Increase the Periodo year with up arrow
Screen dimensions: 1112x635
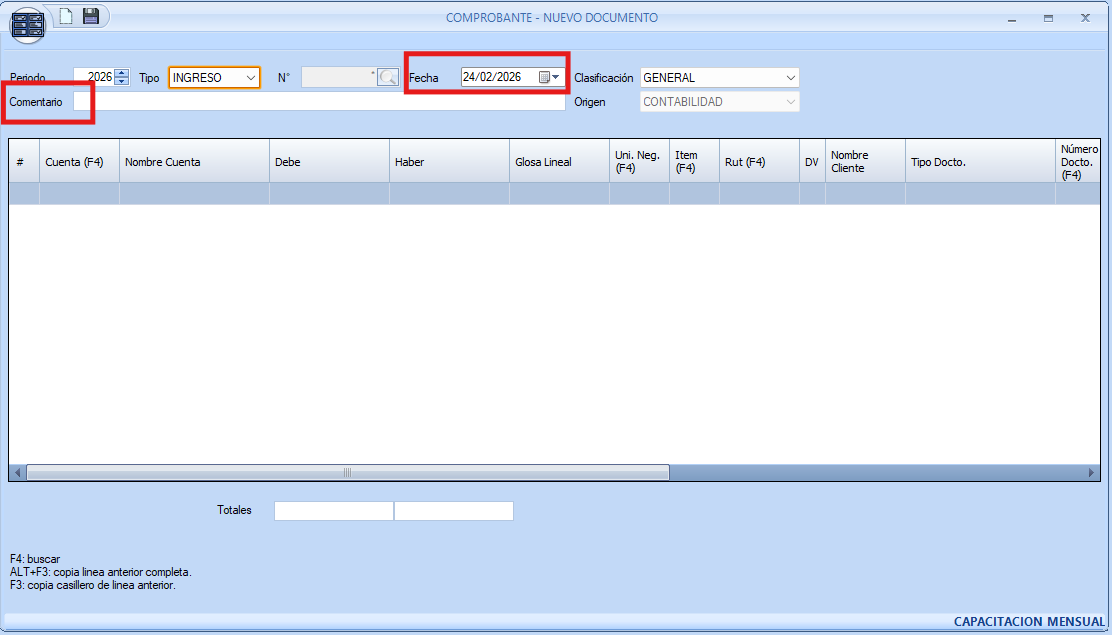coord(122,73)
